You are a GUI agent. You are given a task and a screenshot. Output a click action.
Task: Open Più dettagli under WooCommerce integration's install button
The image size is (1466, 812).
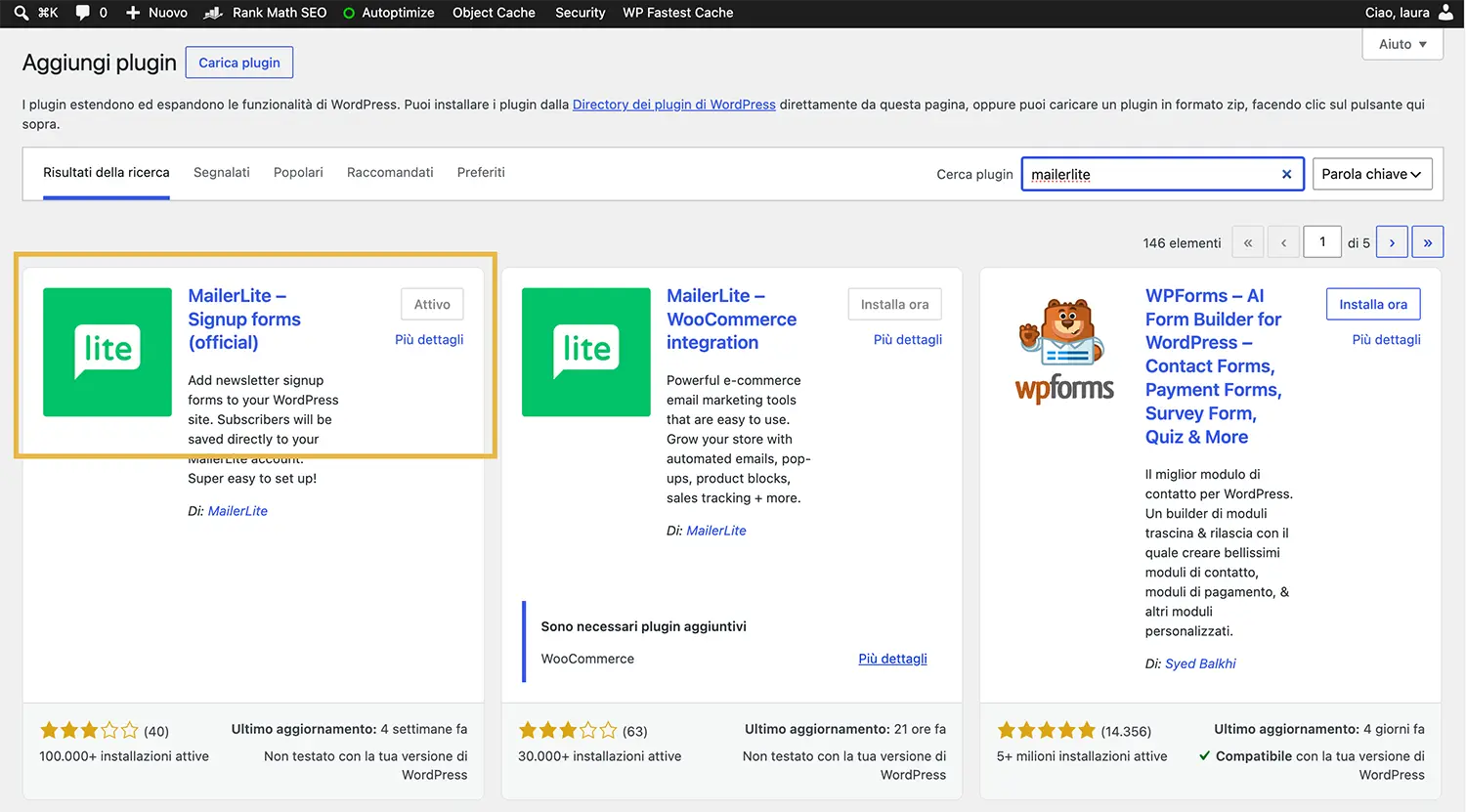point(908,340)
